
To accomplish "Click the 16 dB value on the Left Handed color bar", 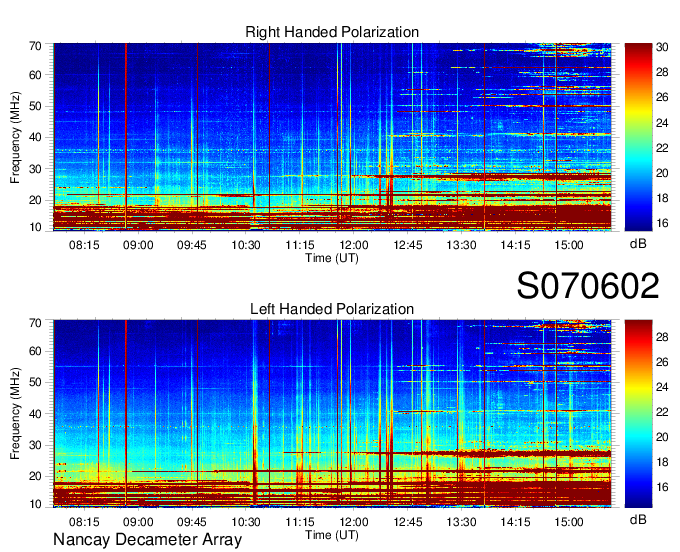I will click(662, 487).
